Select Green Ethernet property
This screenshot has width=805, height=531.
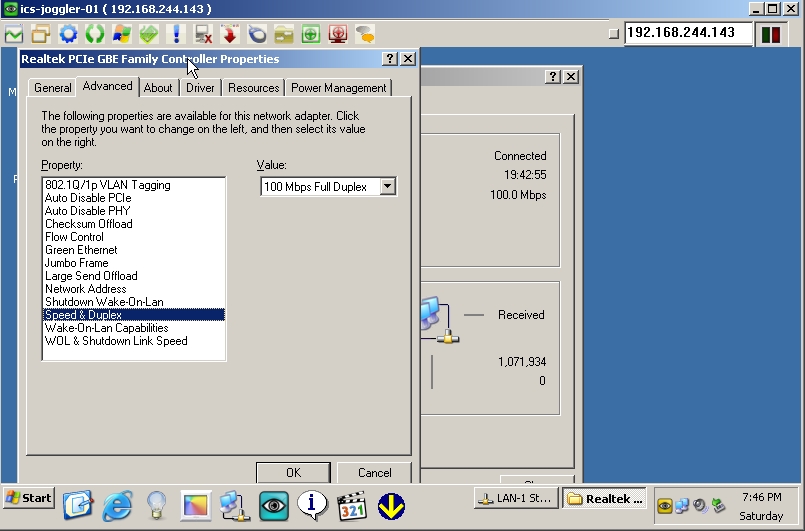(x=133, y=250)
